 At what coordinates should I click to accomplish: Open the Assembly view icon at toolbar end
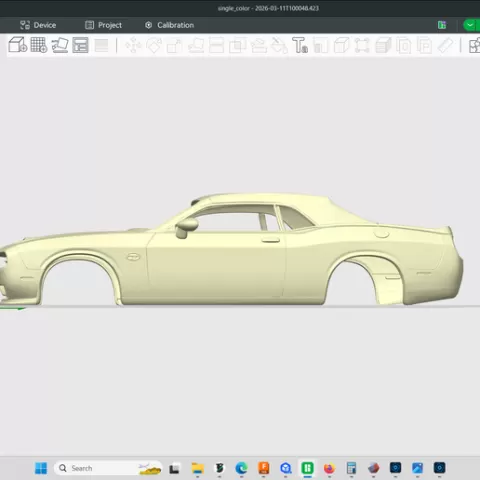(474, 46)
